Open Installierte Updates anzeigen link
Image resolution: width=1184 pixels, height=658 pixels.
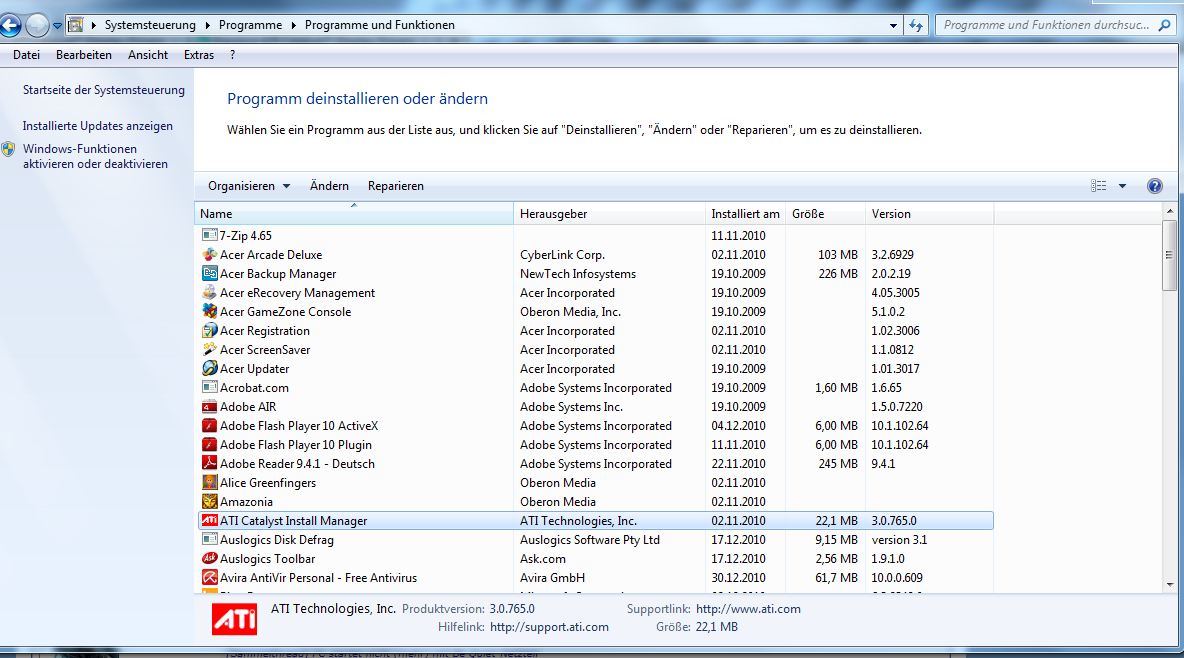[x=97, y=126]
